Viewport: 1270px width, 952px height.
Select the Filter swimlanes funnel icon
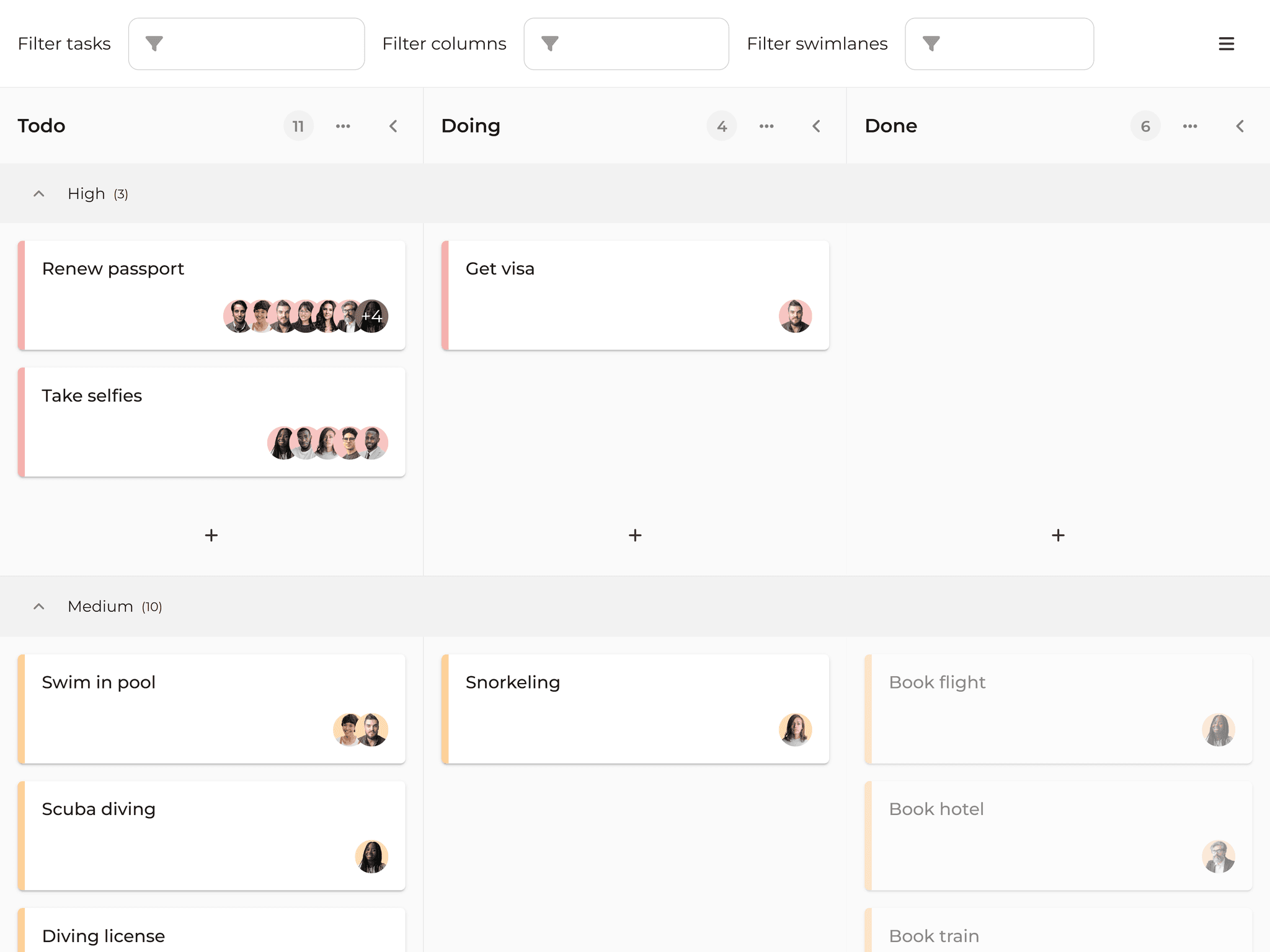pos(931,43)
